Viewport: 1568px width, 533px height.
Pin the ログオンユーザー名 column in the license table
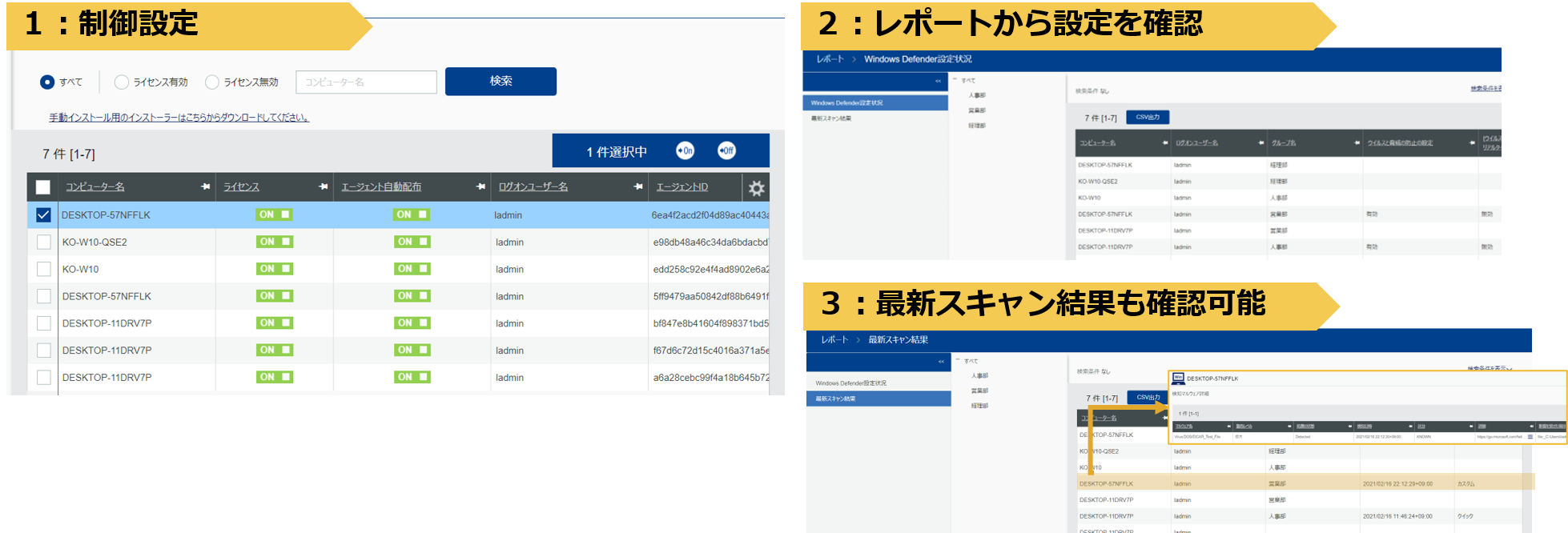point(638,186)
